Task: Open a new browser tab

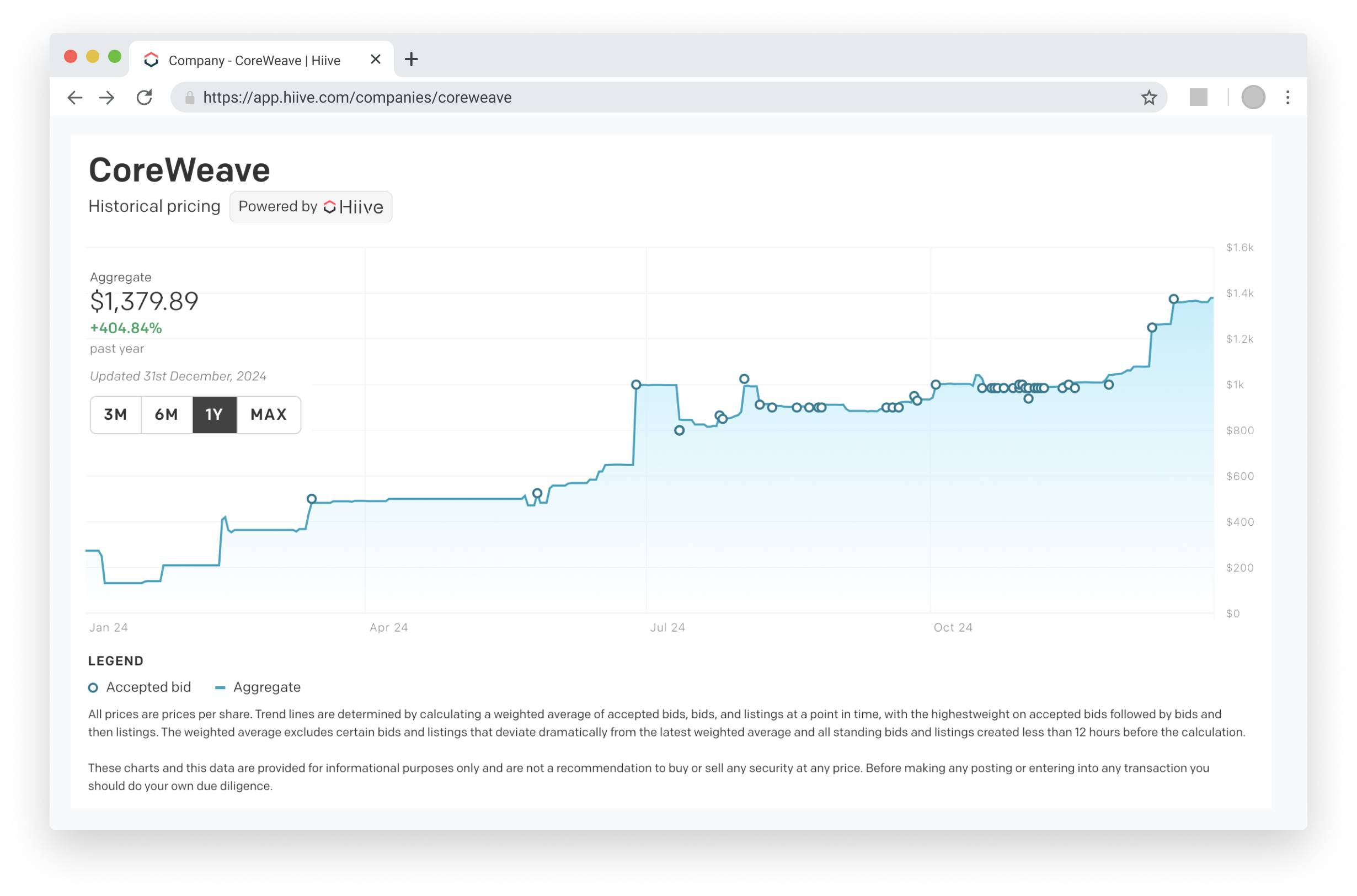Action: tap(411, 60)
